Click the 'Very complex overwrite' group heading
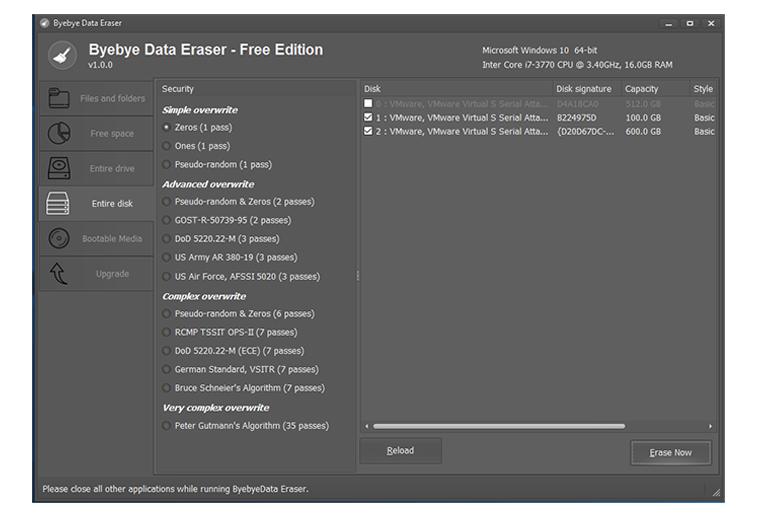The height and width of the screenshot is (519, 761). pyautogui.click(x=216, y=408)
